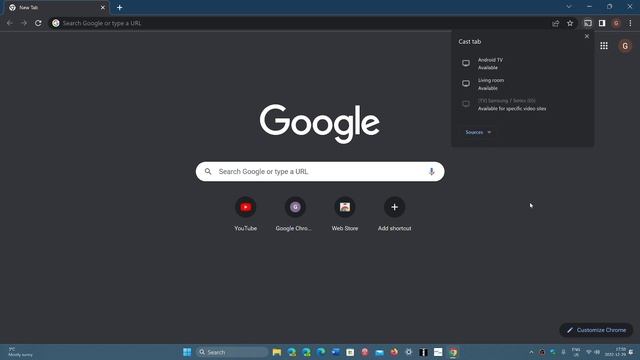Viewport: 640px width, 360px height.
Task: Expand the Sources dropdown
Action: (478, 132)
